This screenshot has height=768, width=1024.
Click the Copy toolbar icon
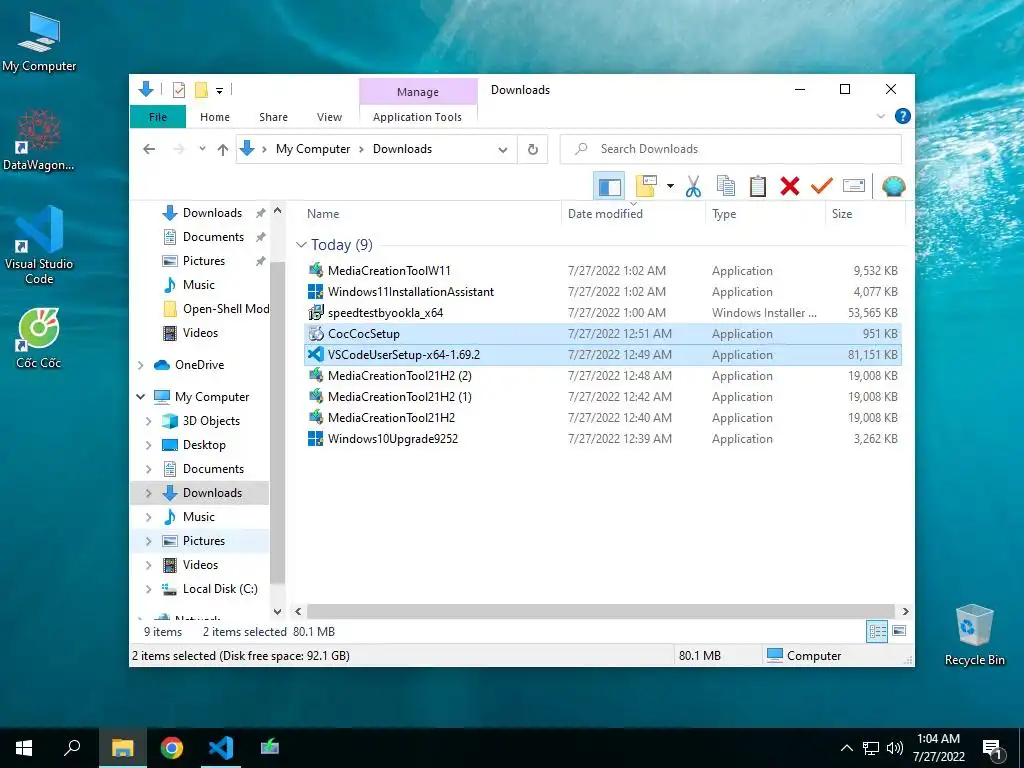point(726,187)
